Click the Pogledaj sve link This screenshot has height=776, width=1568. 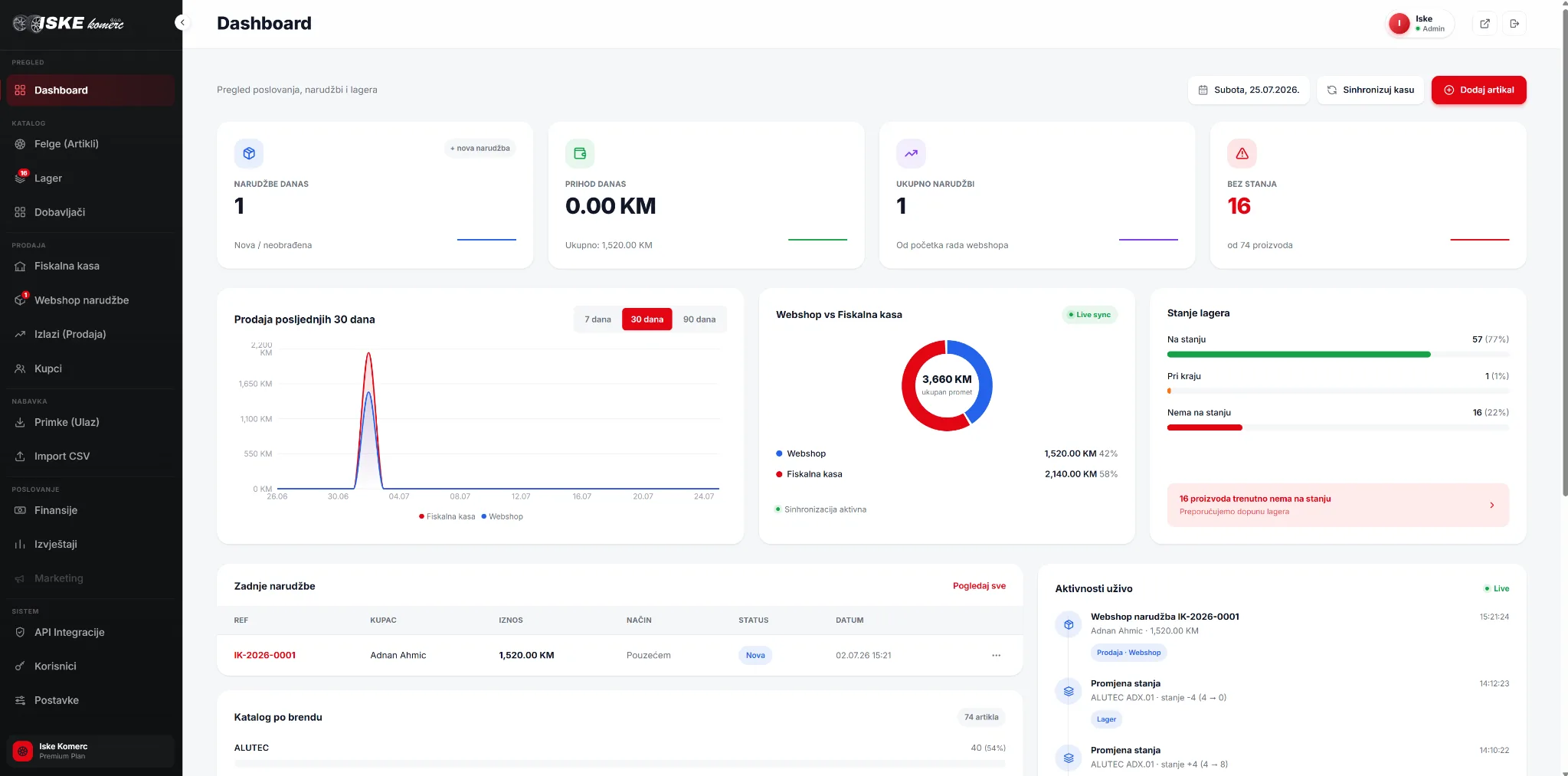point(979,586)
